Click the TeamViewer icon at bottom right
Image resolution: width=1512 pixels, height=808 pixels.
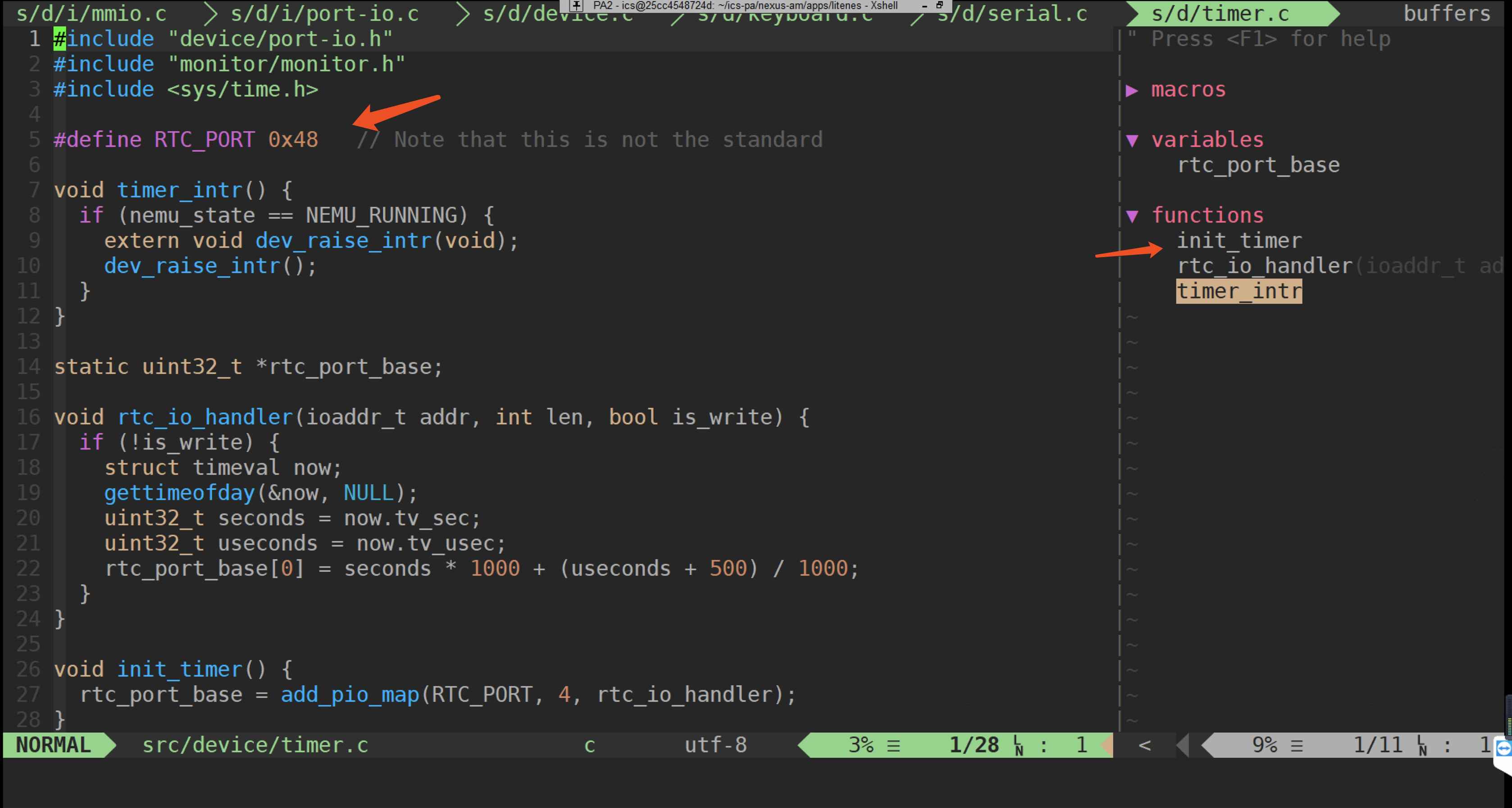tap(1504, 748)
